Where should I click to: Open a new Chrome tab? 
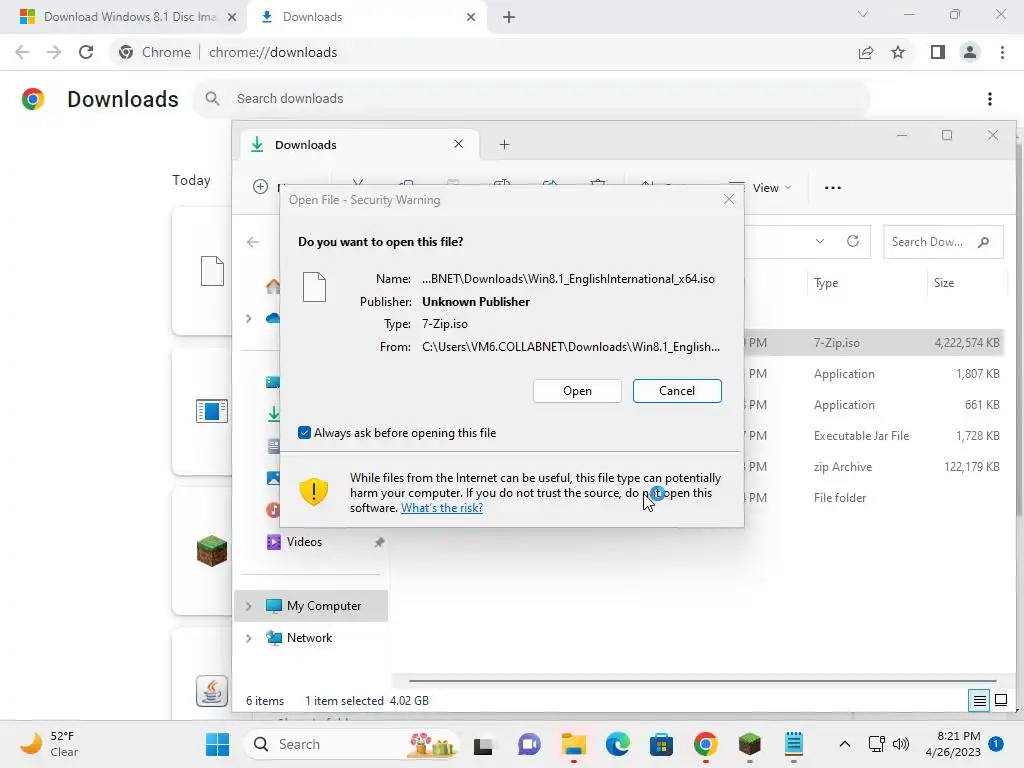coord(509,17)
